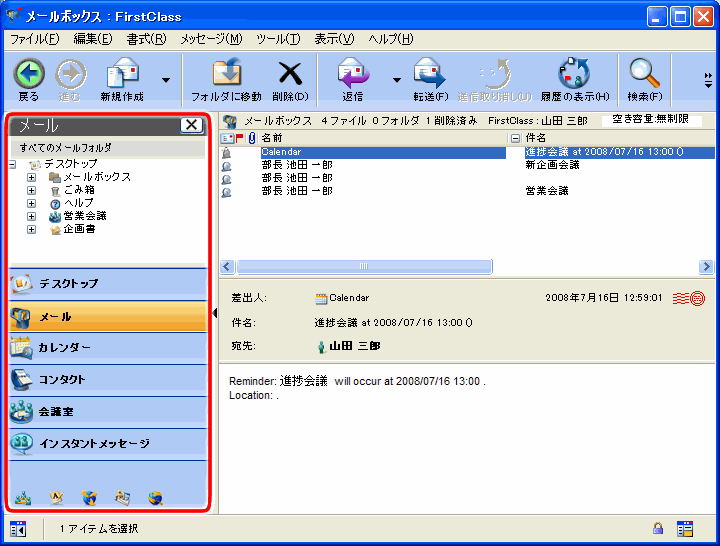Click the 検索 (Search) magnifier icon
The image size is (720, 546).
coord(644,73)
